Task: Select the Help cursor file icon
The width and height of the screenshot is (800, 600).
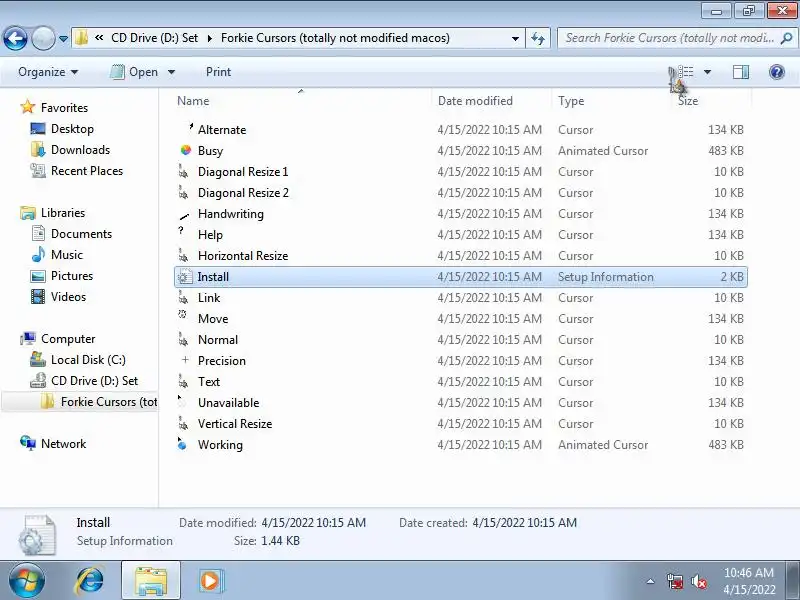Action: (x=183, y=232)
